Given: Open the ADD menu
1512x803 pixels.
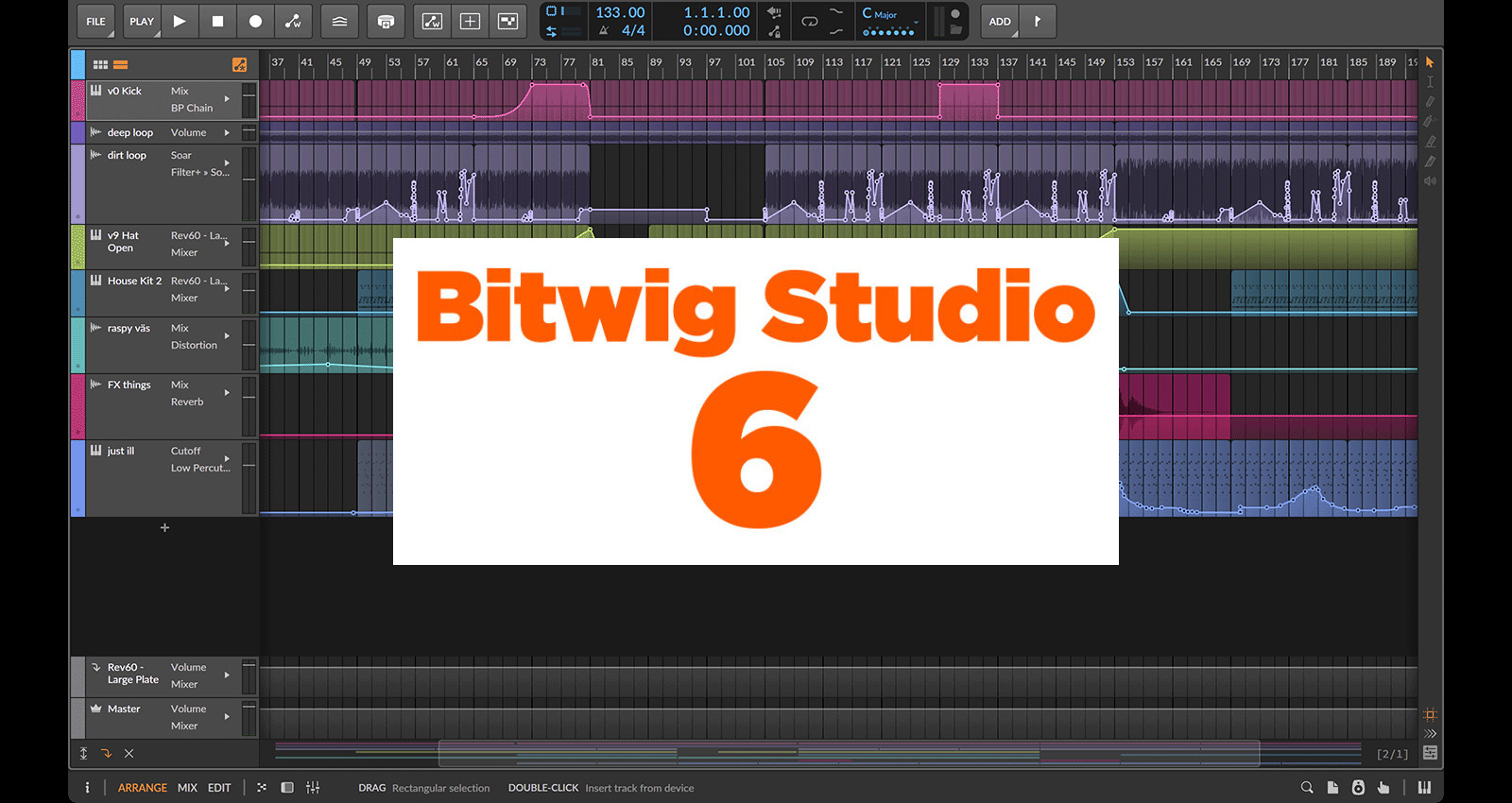Looking at the screenshot, I should tap(1000, 21).
